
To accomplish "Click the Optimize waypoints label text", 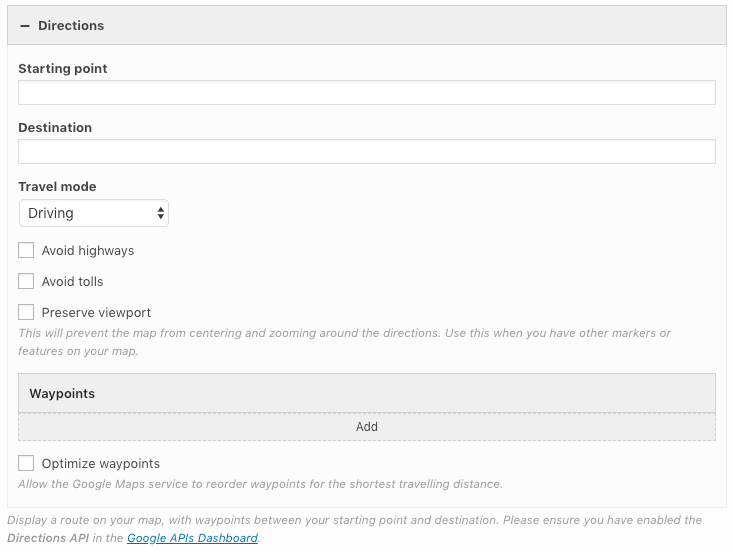I will click(101, 463).
